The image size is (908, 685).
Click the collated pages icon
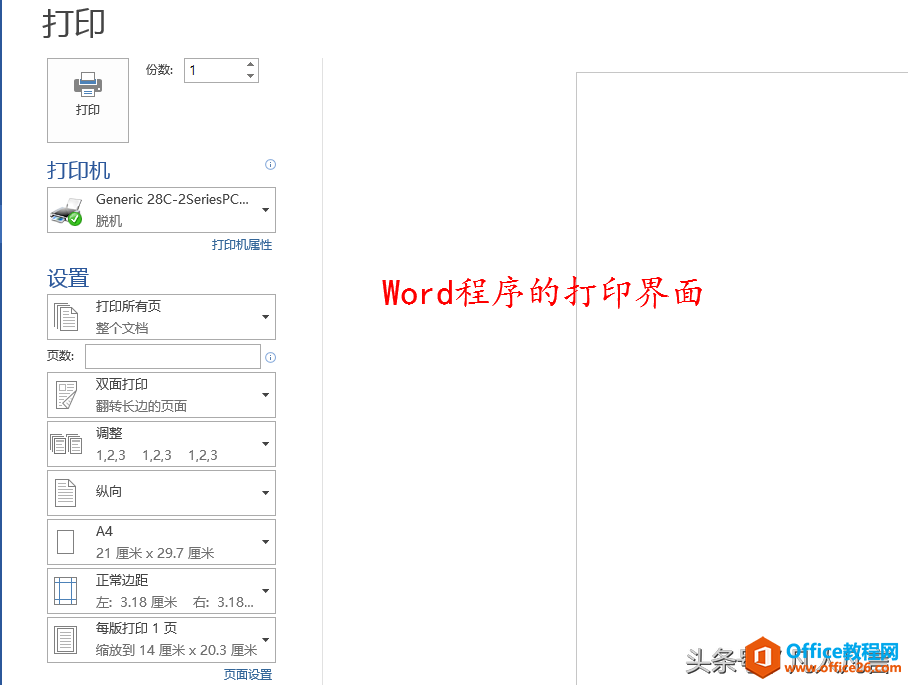(x=66, y=444)
